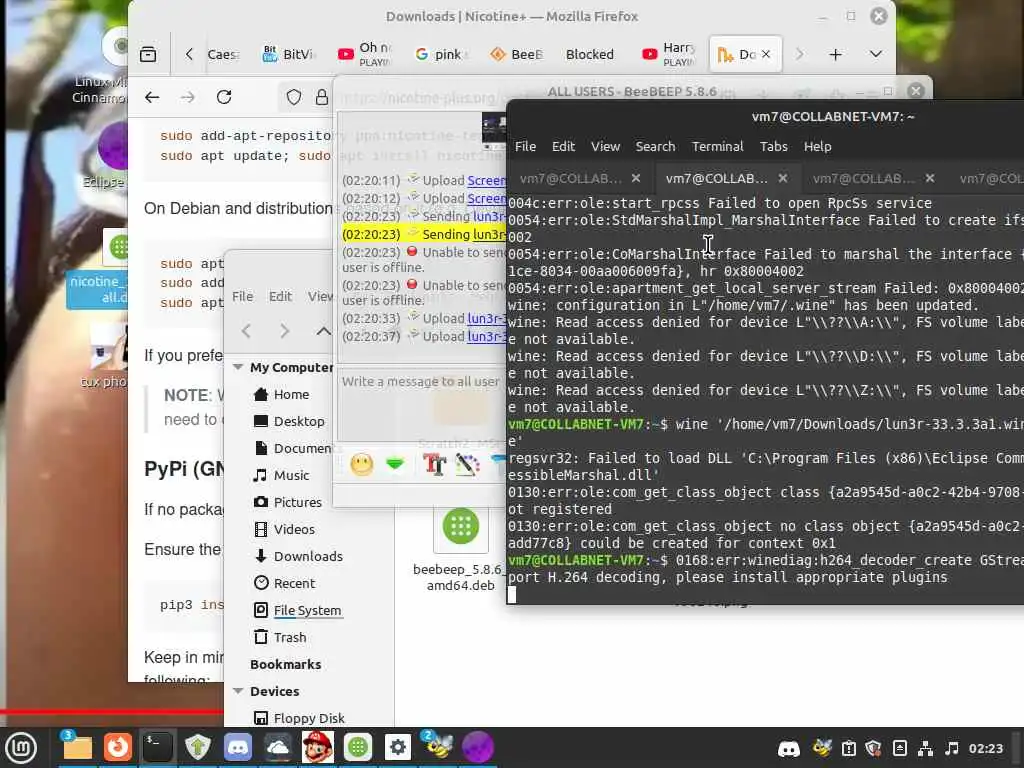This screenshot has width=1024, height=768.
Task: Switch to the BeeB Firefox tab
Action: [517, 54]
